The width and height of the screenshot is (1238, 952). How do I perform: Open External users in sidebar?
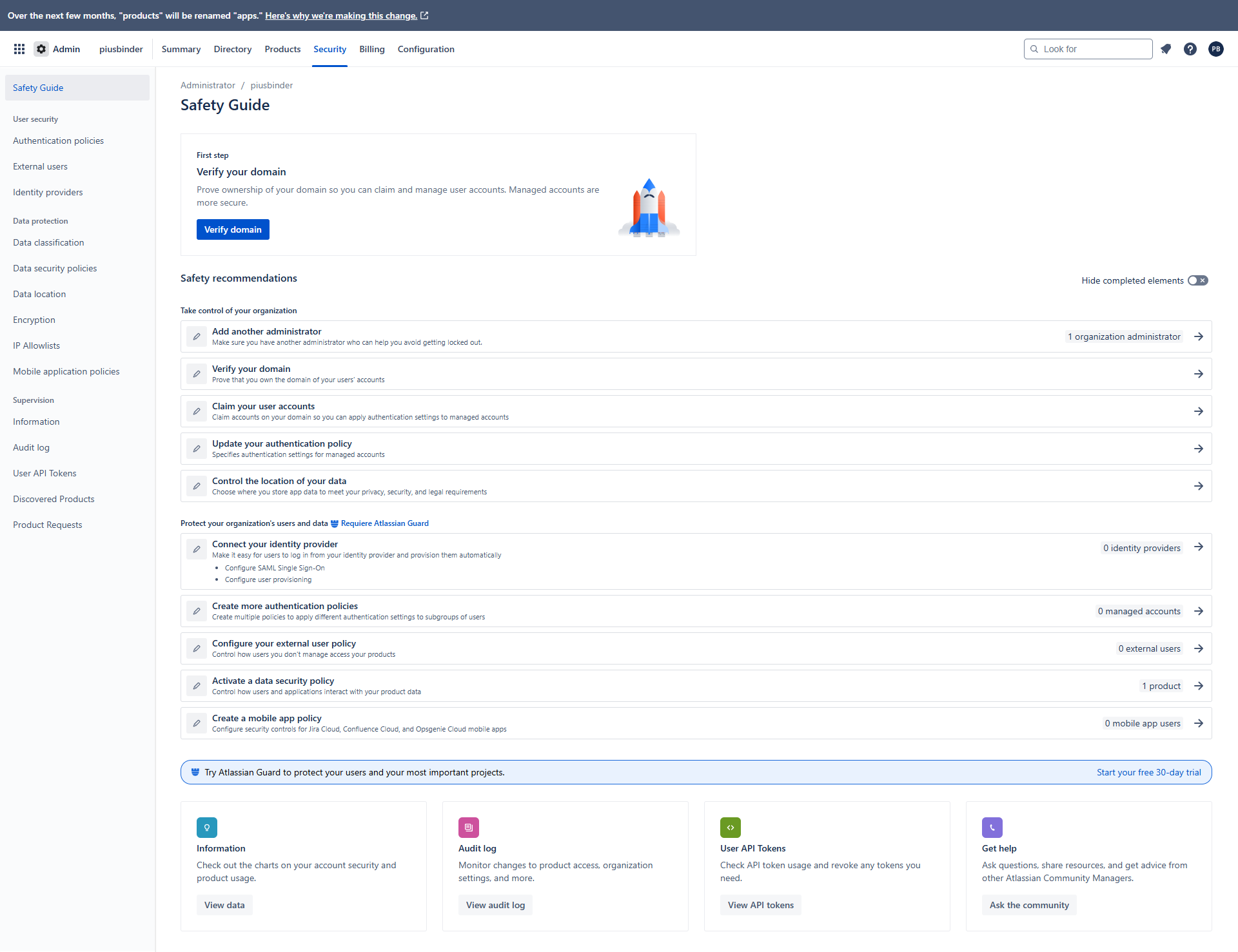(x=40, y=166)
